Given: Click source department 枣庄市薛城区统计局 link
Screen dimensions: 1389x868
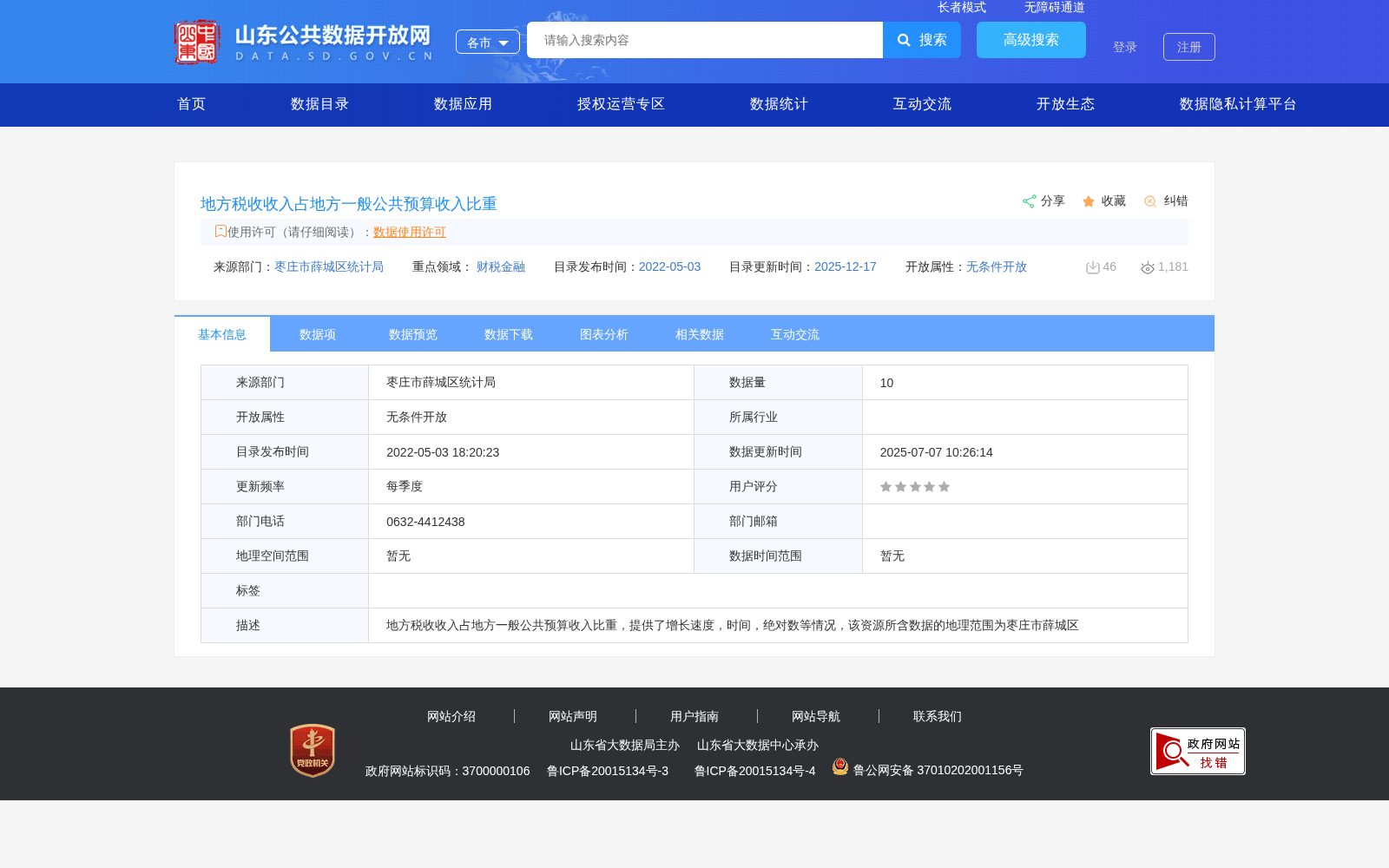Looking at the screenshot, I should [329, 266].
